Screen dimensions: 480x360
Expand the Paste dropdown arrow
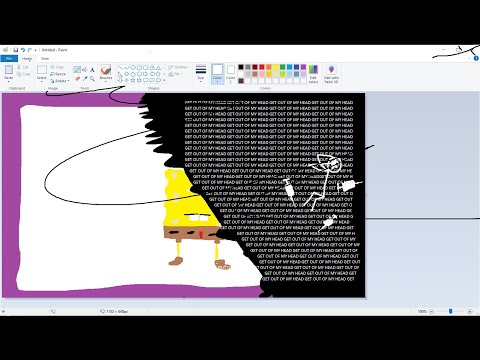coord(9,81)
